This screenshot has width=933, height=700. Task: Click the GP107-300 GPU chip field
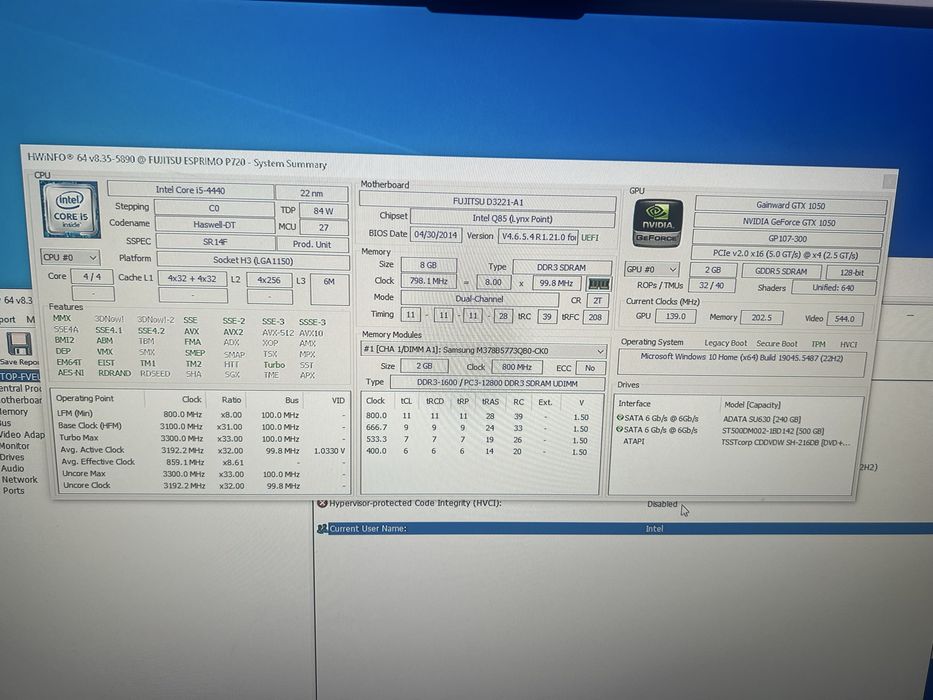pyautogui.click(x=788, y=238)
